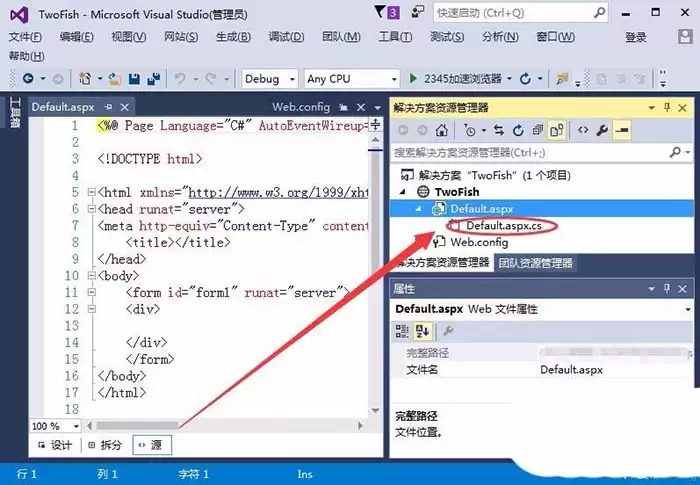The width and height of the screenshot is (700, 485).
Task: Select Web.config in Solution Explorer
Action: tap(479, 242)
